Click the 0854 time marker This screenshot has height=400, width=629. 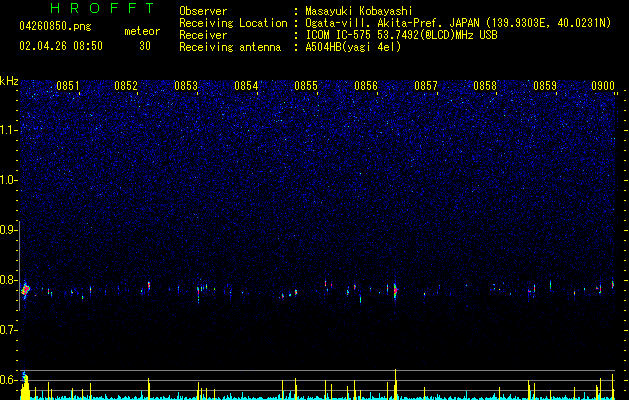click(246, 86)
